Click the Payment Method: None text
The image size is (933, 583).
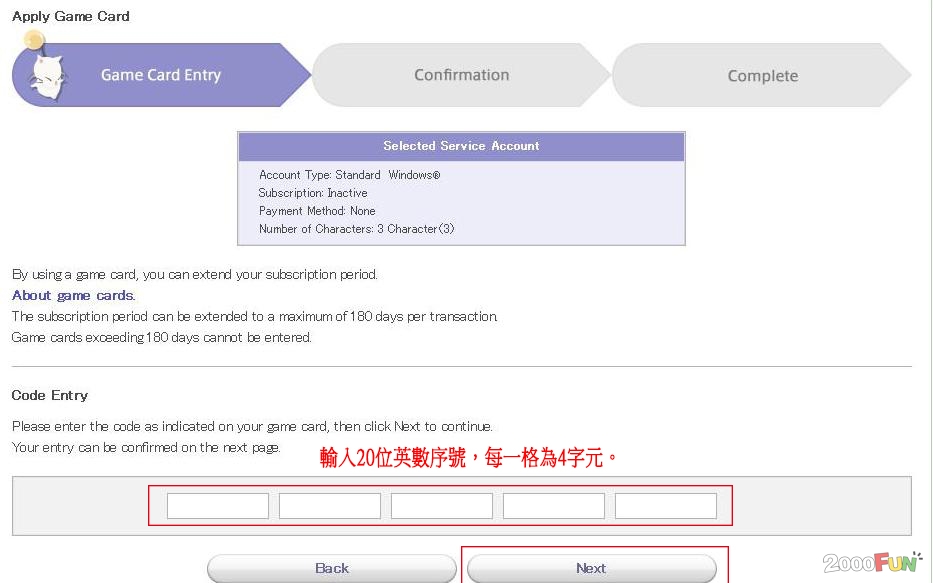point(317,211)
